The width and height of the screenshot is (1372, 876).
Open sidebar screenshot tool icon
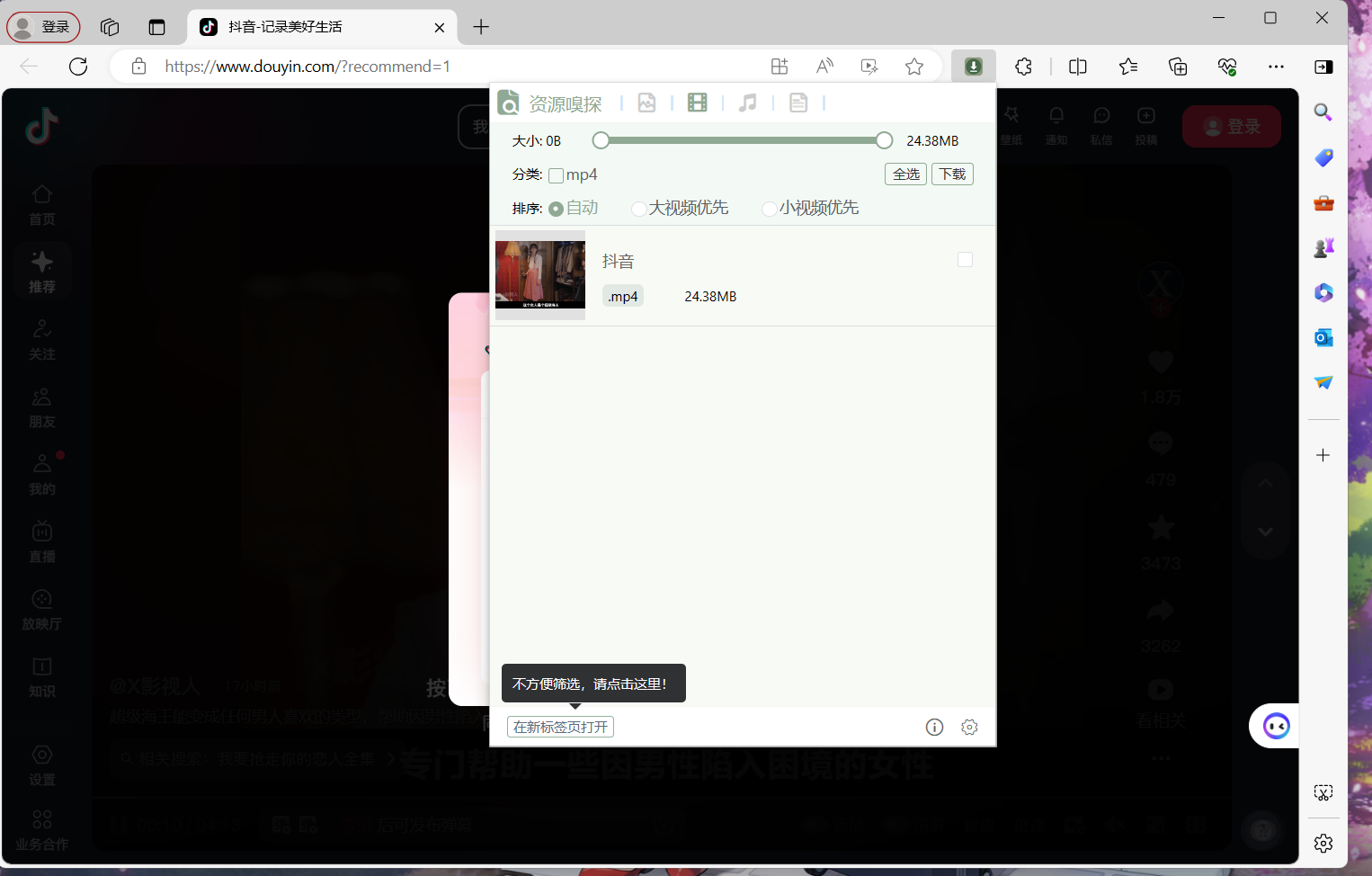click(1323, 792)
